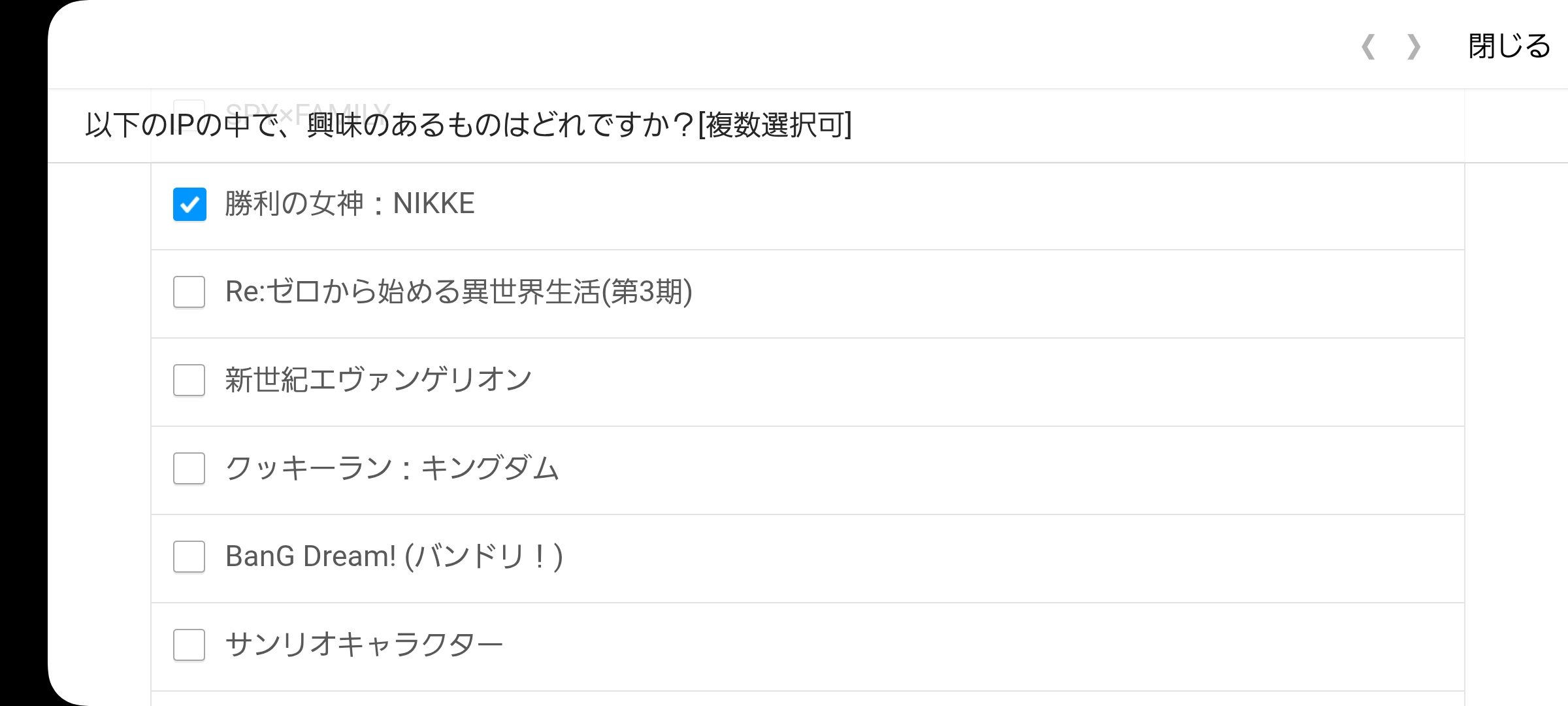The height and width of the screenshot is (706, 1568).
Task: Click the 勝利の女神：NIKKE label text
Action: pyautogui.click(x=350, y=204)
